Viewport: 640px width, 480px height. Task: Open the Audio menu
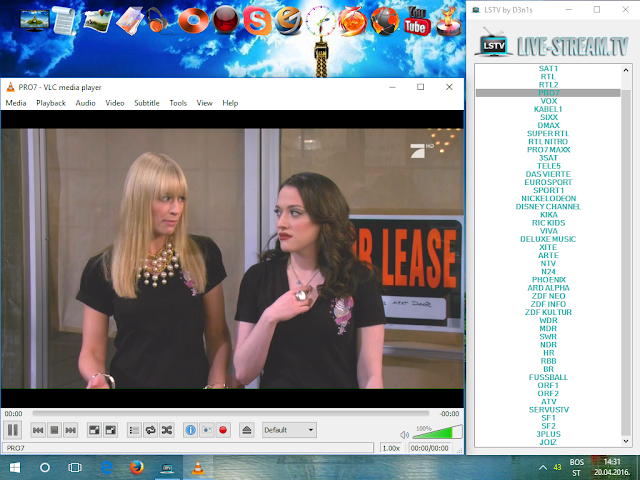[85, 103]
